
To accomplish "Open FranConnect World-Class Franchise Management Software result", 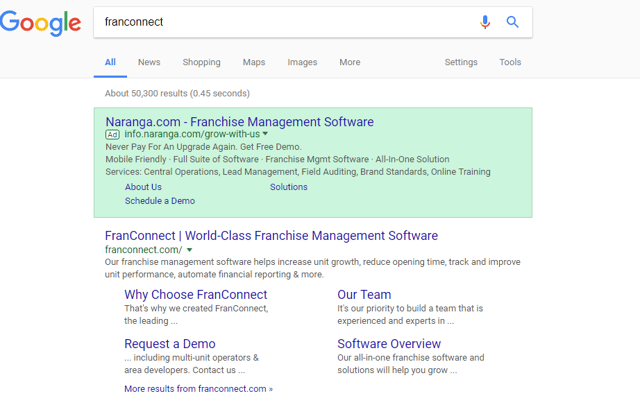I will click(271, 236).
